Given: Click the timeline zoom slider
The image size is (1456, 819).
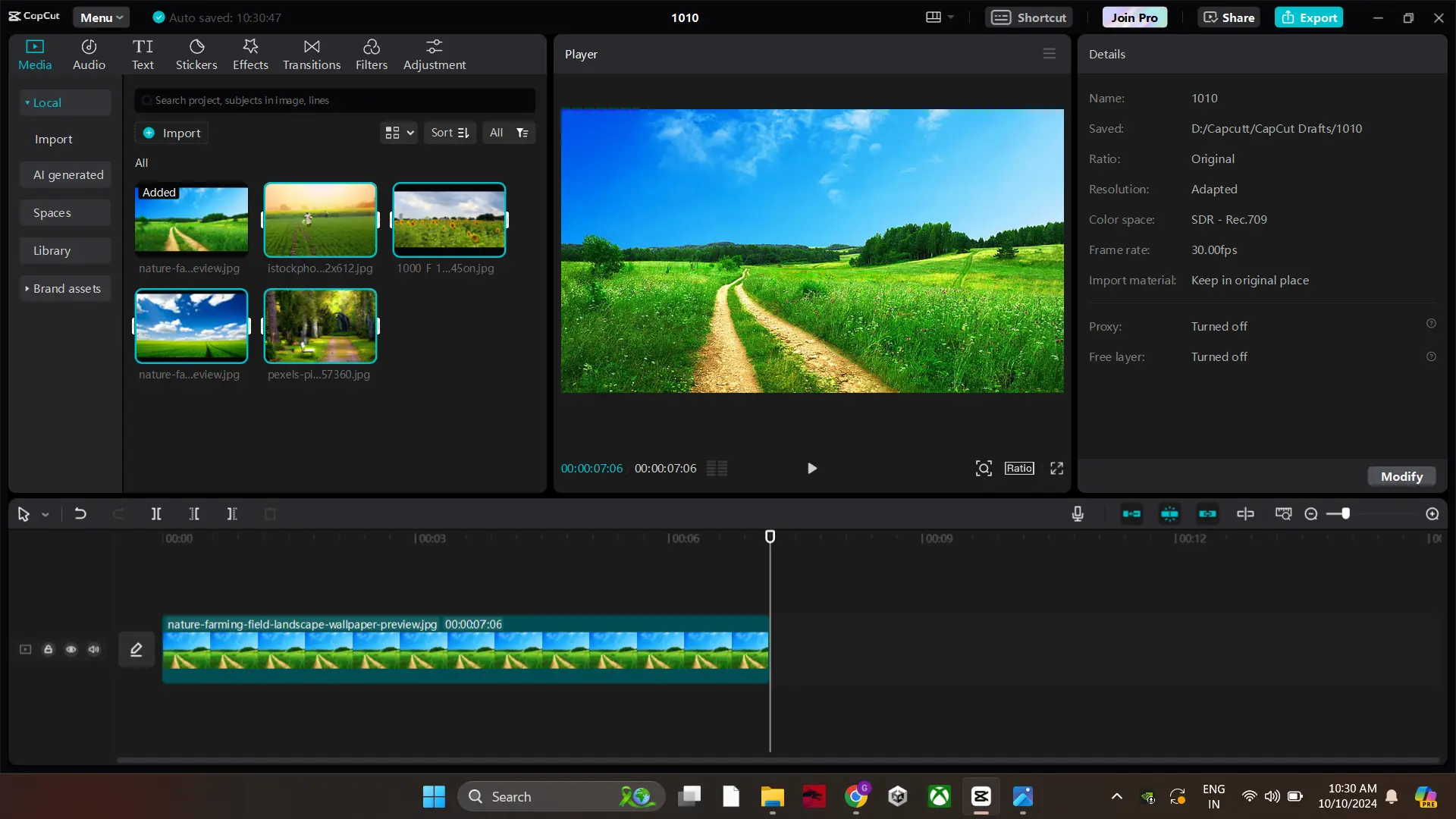Looking at the screenshot, I should click(1372, 514).
